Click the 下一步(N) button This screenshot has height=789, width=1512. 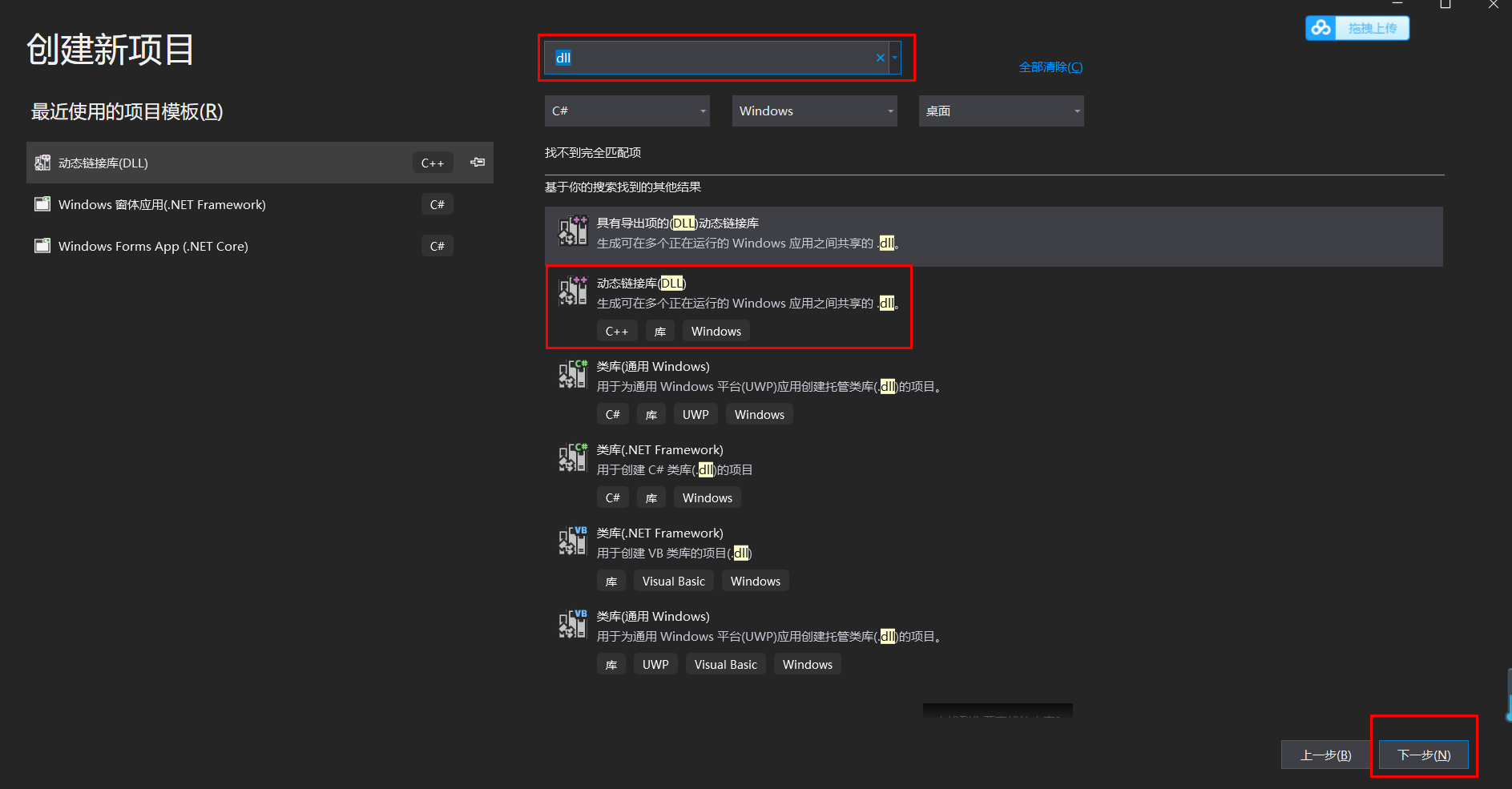pyautogui.click(x=1423, y=754)
